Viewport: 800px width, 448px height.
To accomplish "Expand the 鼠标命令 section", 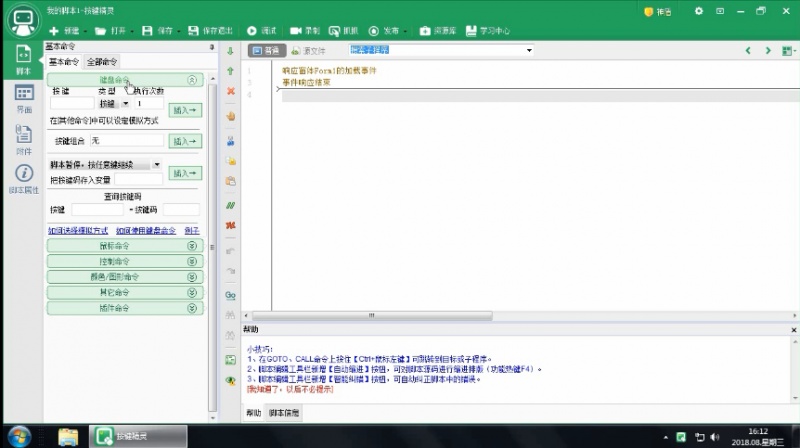I will [x=192, y=246].
